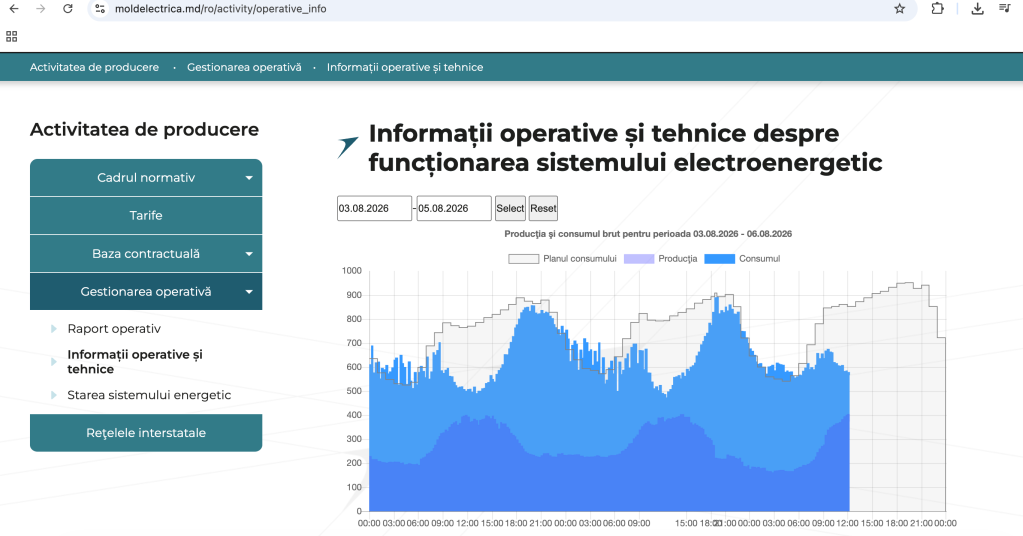Expand Cadrul normativ dropdown arrow
1023x536 pixels.
point(249,178)
